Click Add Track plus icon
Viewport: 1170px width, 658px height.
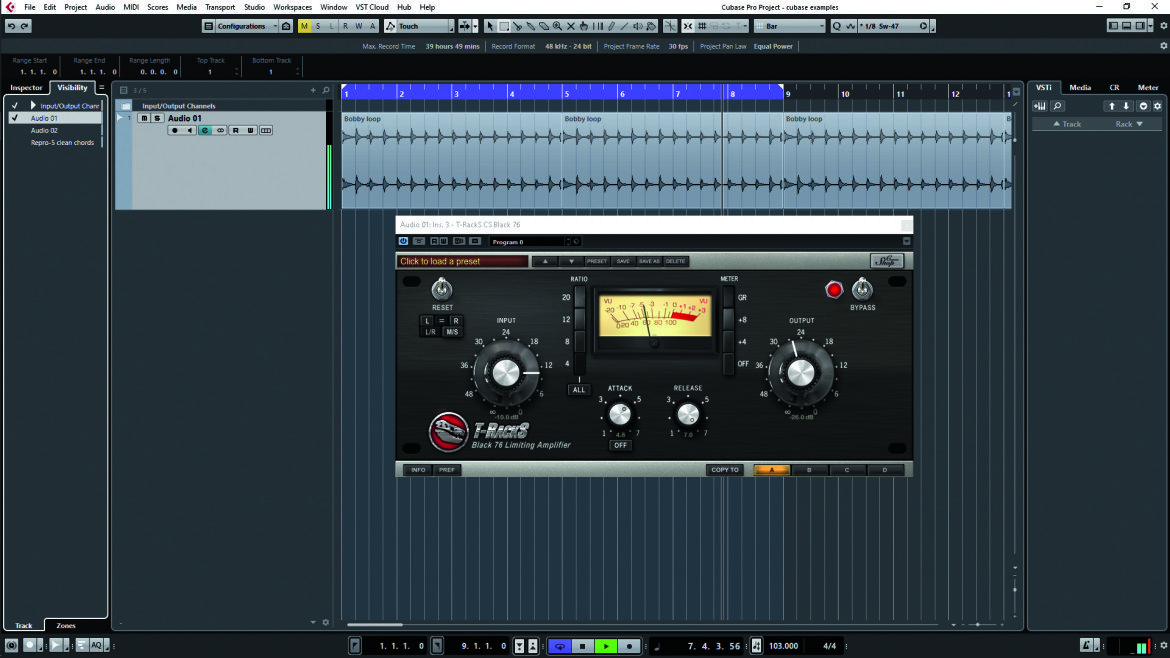coord(313,90)
